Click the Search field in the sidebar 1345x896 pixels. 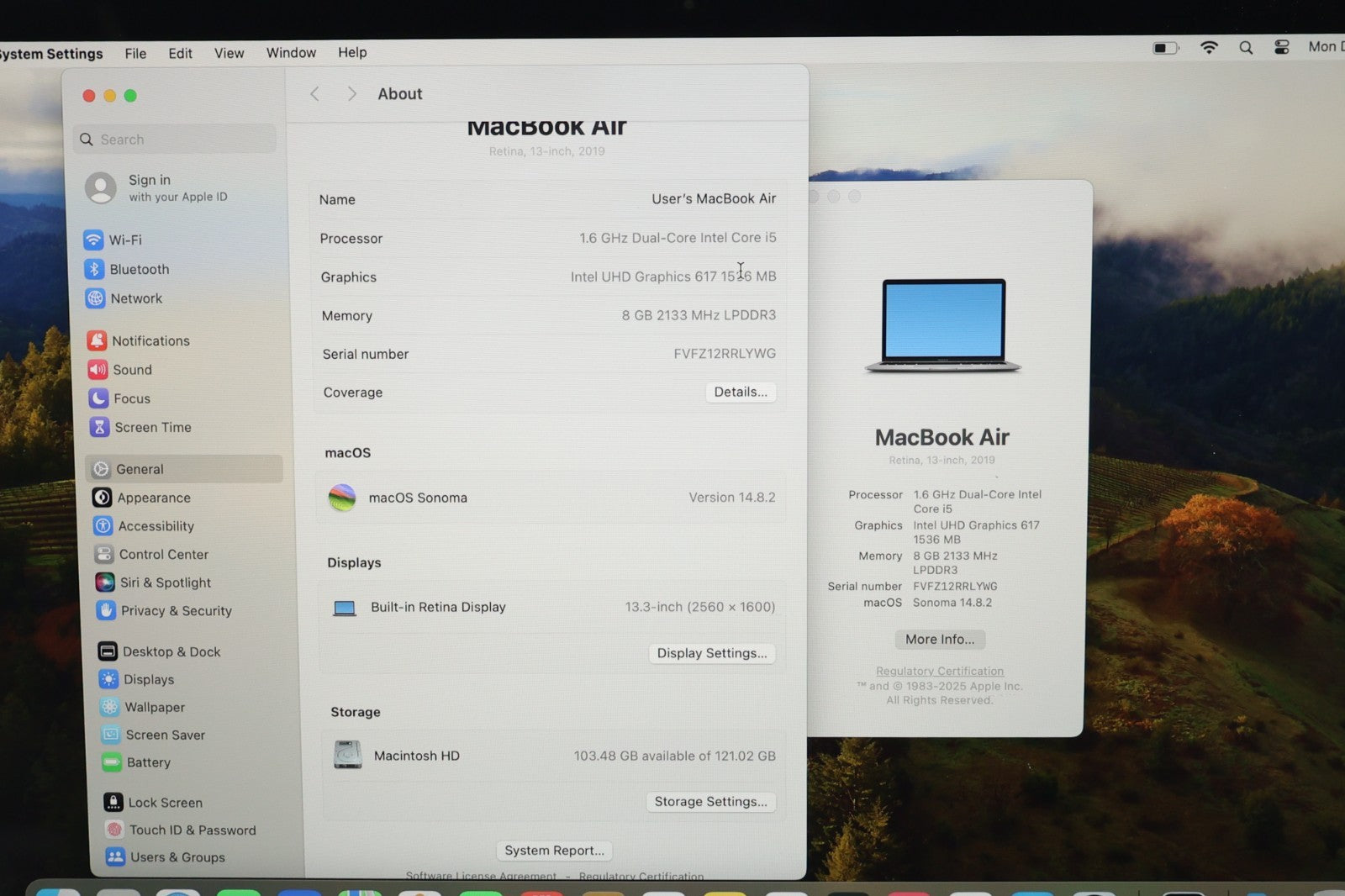[177, 140]
